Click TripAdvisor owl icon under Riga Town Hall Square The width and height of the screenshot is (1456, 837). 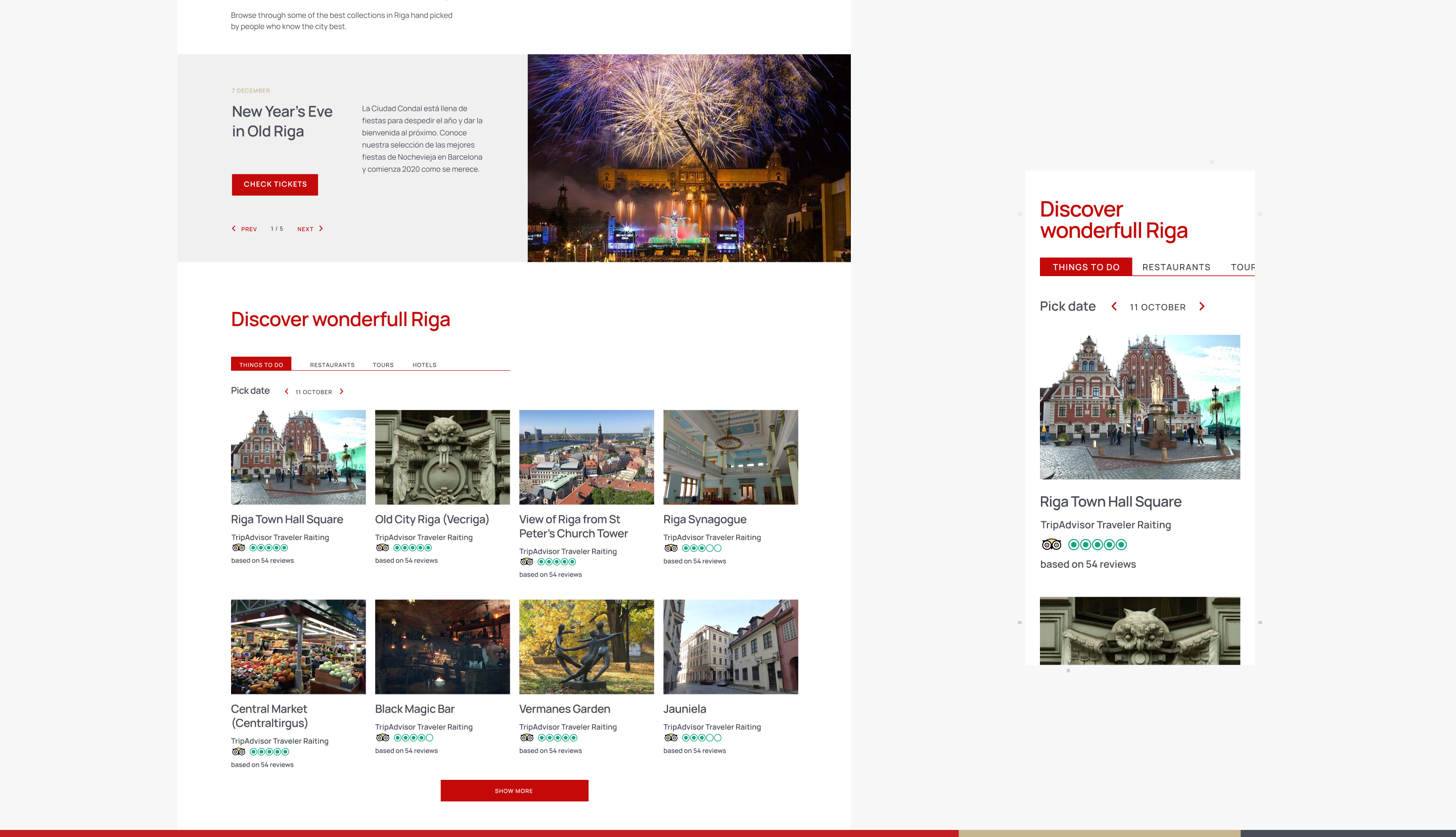tap(239, 548)
